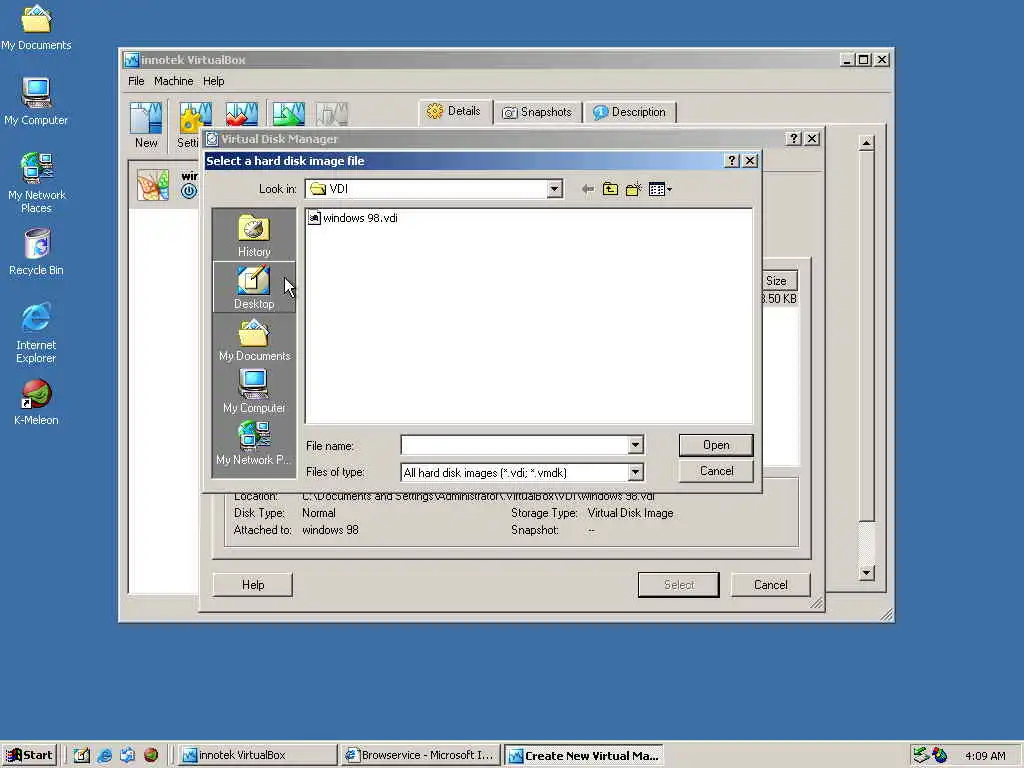Click the Start machine toolbar icon
Image resolution: width=1024 pixels, height=768 pixels.
(289, 114)
